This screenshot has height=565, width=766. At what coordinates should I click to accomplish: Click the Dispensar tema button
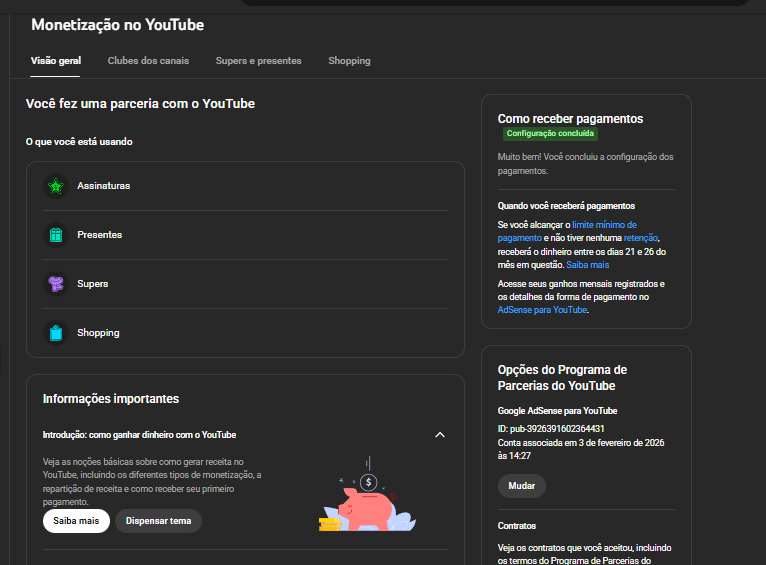click(158, 521)
